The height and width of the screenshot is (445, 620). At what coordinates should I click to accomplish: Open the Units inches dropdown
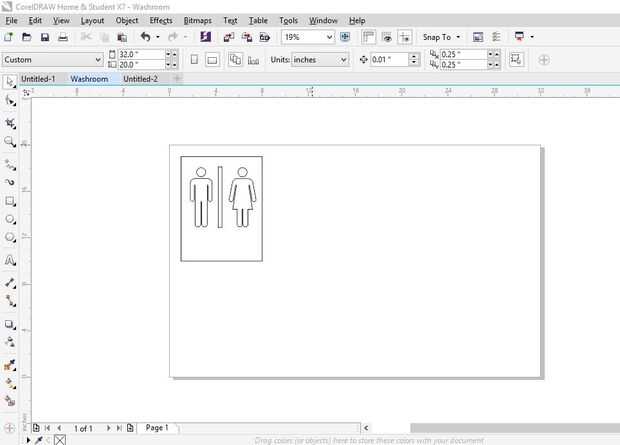point(343,60)
